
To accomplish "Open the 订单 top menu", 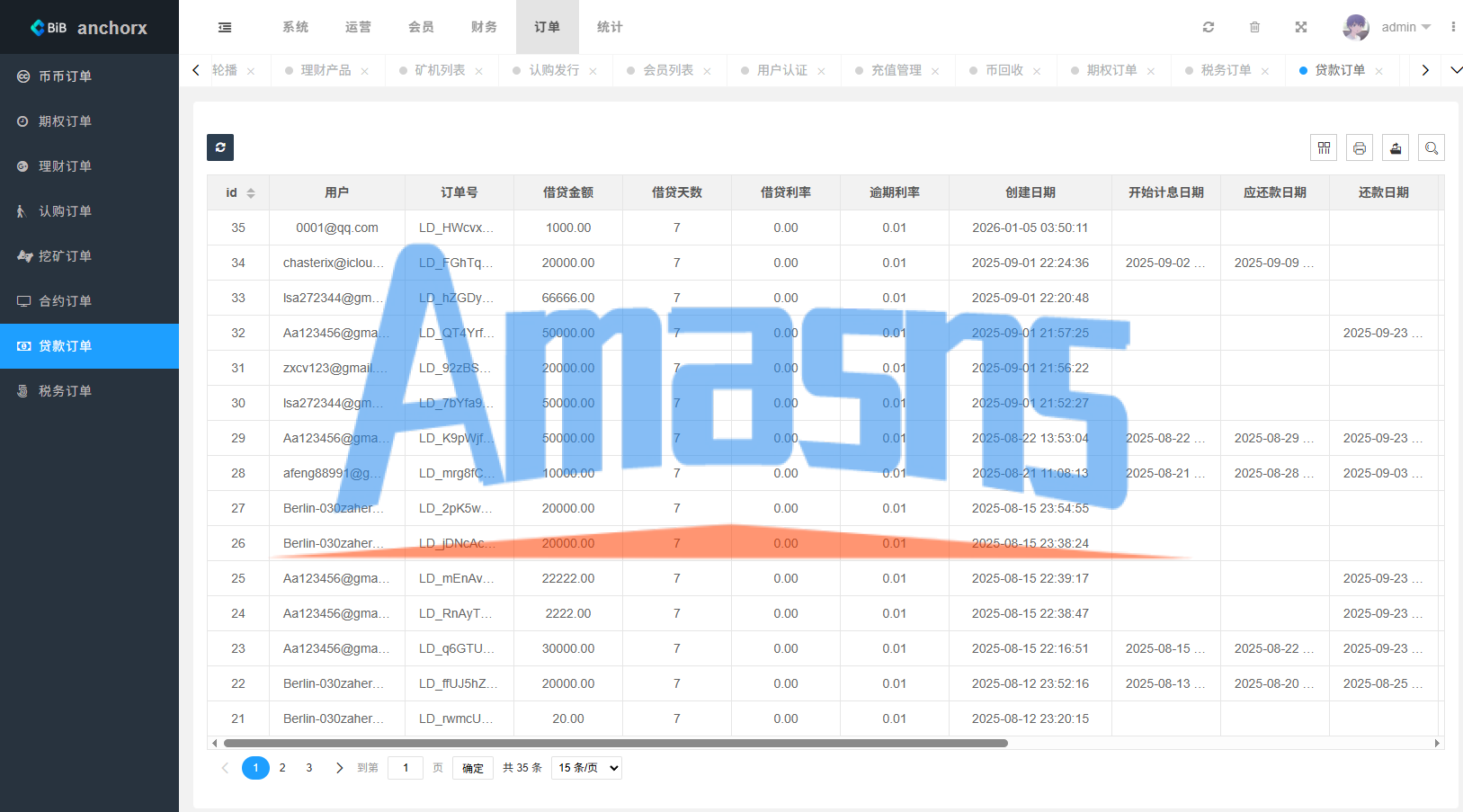I will (547, 27).
